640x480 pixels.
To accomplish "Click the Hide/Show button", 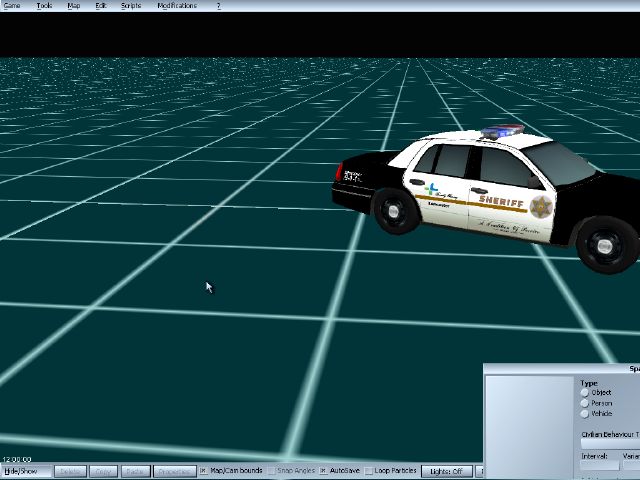I will (26, 471).
